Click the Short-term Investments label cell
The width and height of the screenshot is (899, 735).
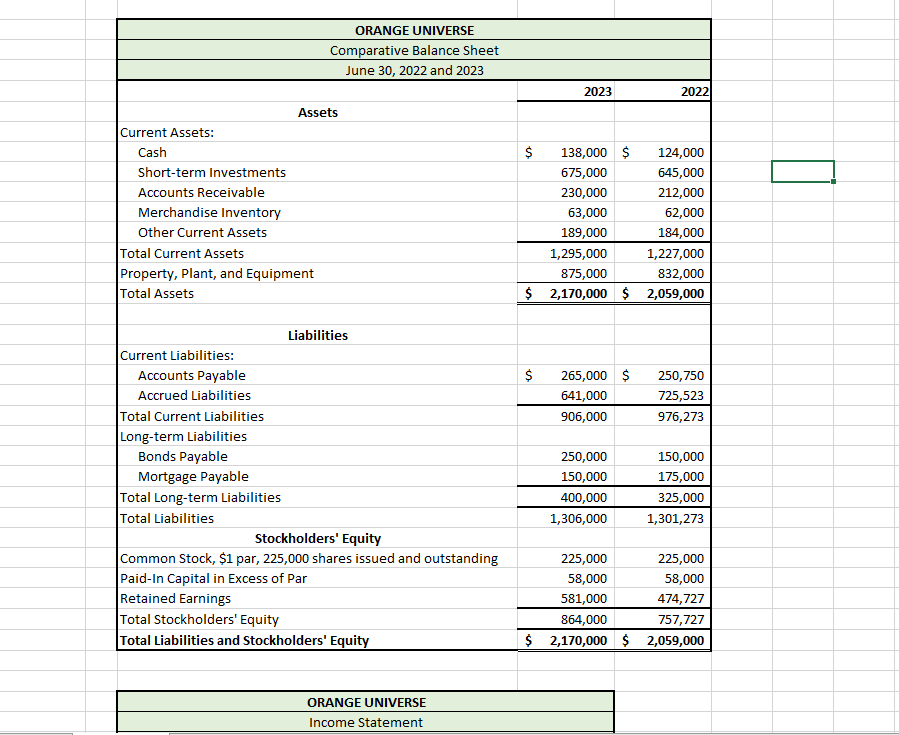(x=211, y=172)
